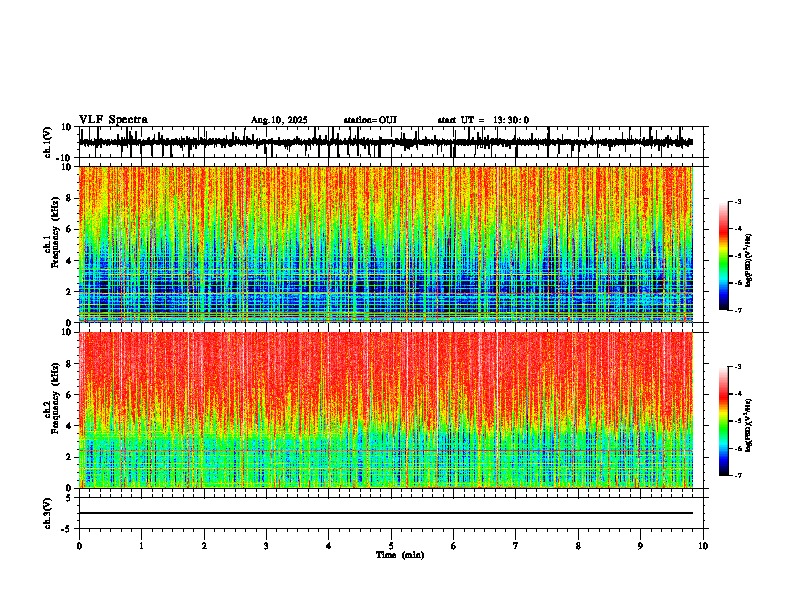
Task: Click the "start UT = 13:30:0" header text
Action: pos(483,120)
